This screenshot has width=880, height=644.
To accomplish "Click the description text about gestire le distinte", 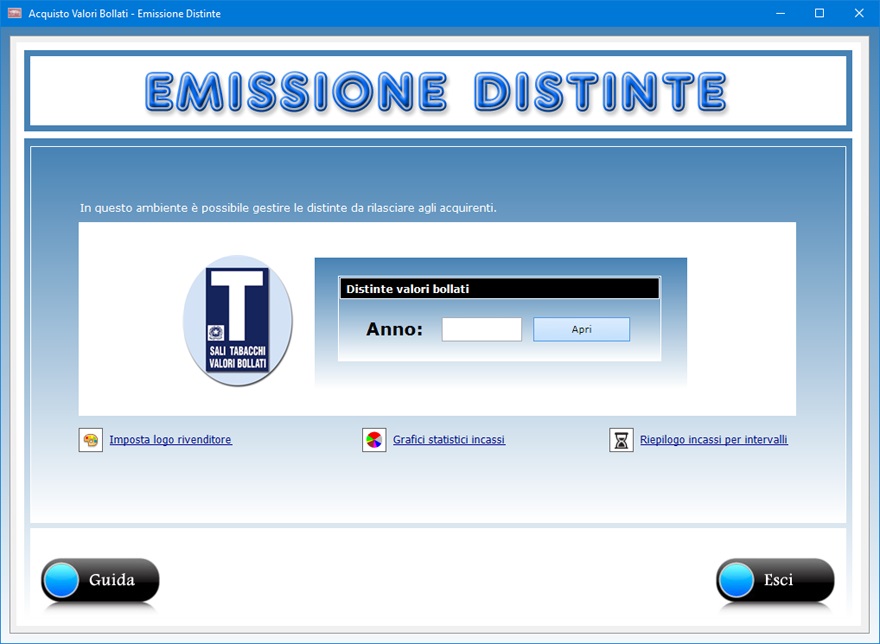I will [288, 208].
